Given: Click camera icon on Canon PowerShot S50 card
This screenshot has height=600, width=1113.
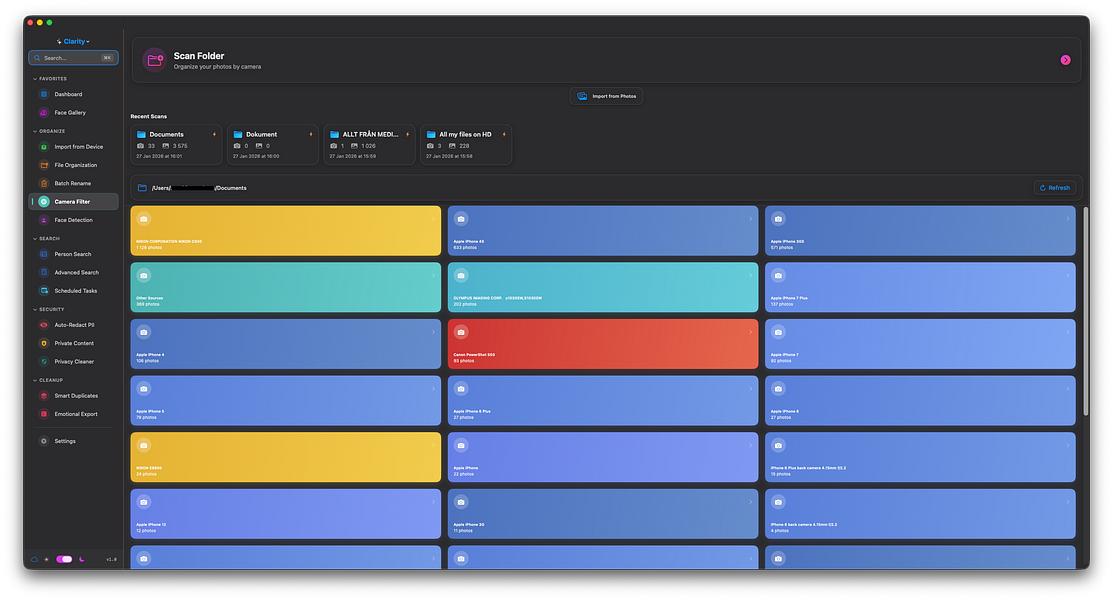Looking at the screenshot, I should [x=461, y=332].
